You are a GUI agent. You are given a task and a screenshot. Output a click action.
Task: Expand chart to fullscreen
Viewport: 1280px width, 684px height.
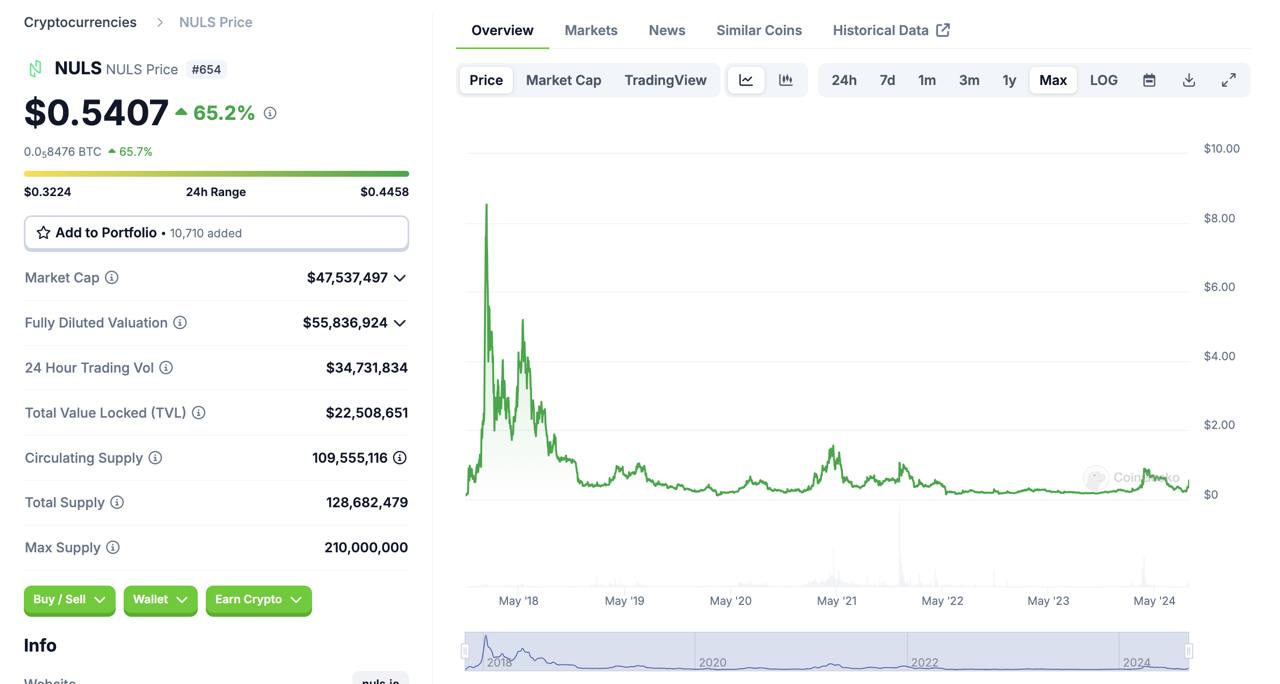tap(1229, 80)
